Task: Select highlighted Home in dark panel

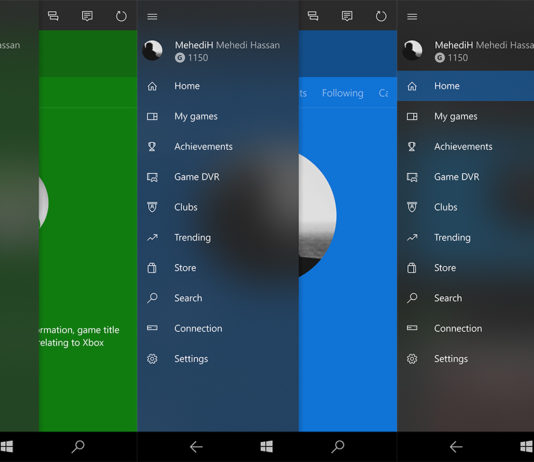Action: tap(466, 86)
